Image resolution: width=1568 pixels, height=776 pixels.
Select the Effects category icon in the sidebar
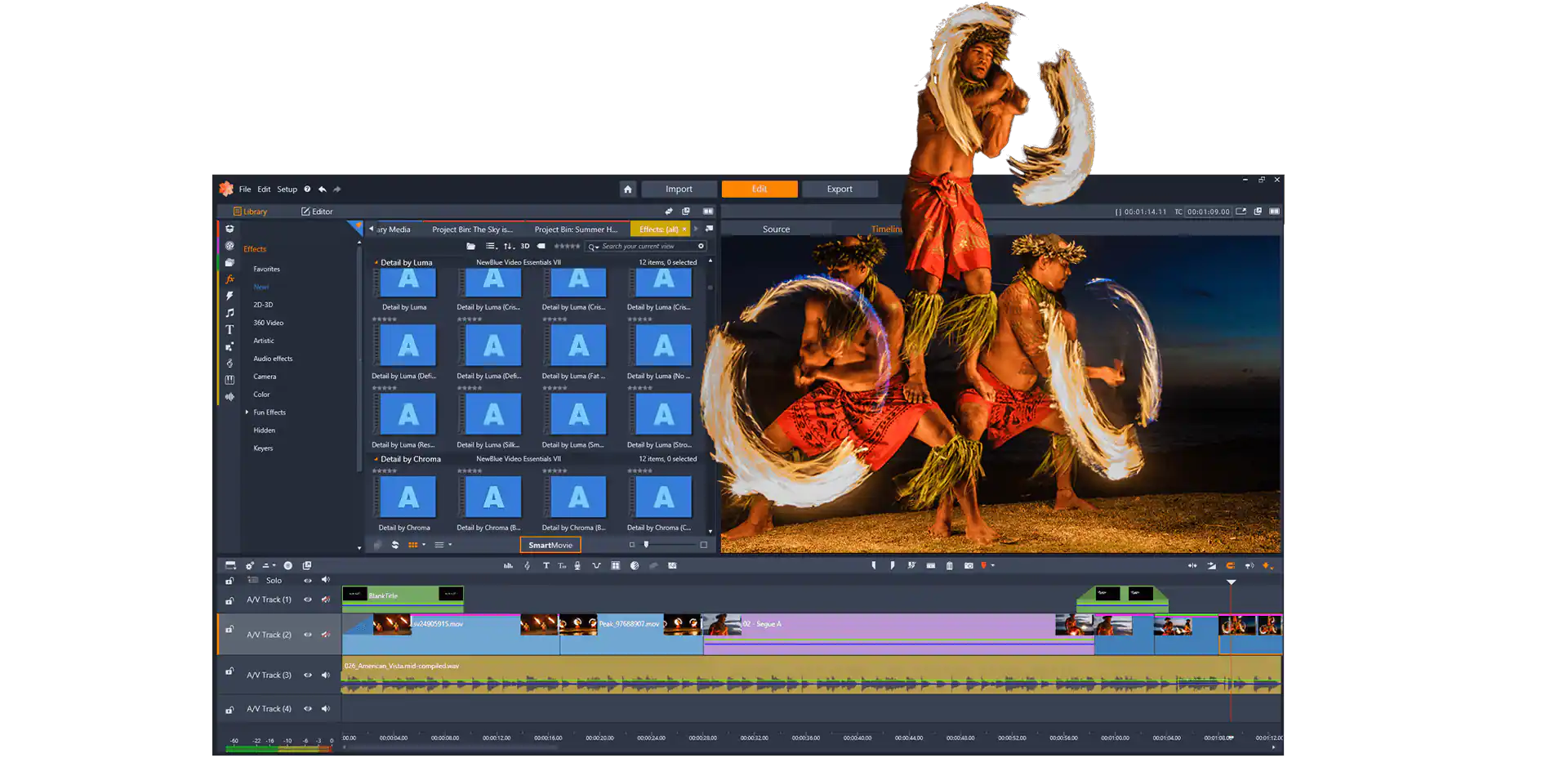pos(229,279)
